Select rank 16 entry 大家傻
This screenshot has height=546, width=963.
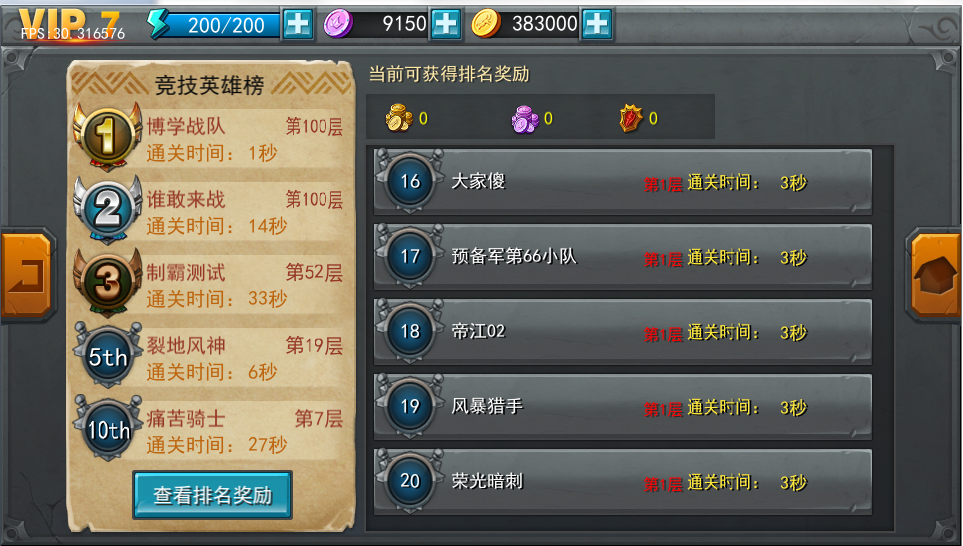click(x=623, y=182)
